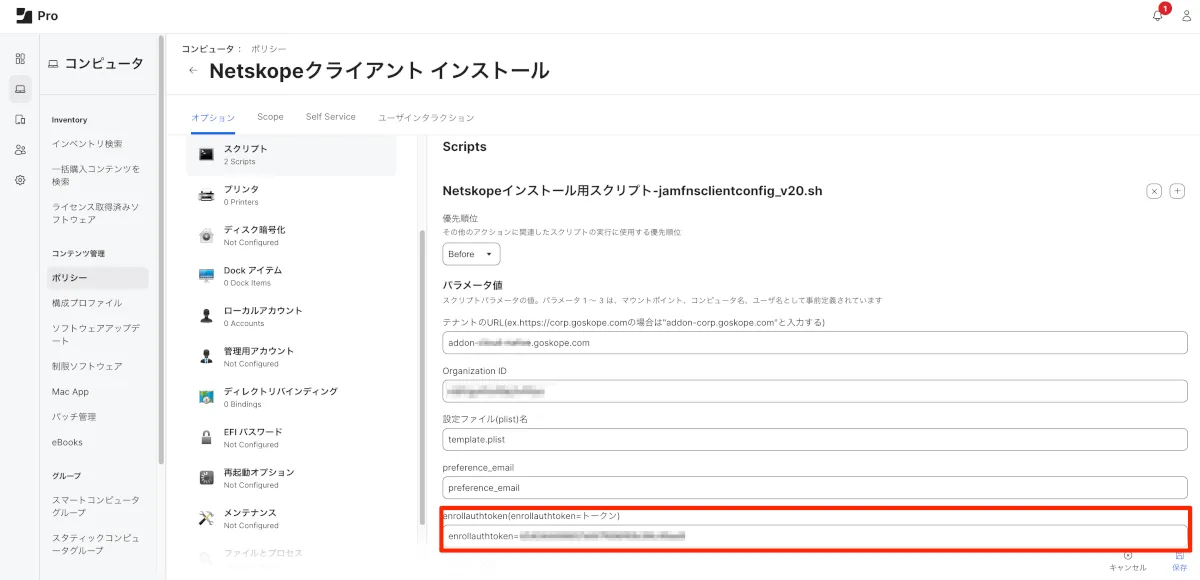Click the テナントのURL input field

(815, 343)
